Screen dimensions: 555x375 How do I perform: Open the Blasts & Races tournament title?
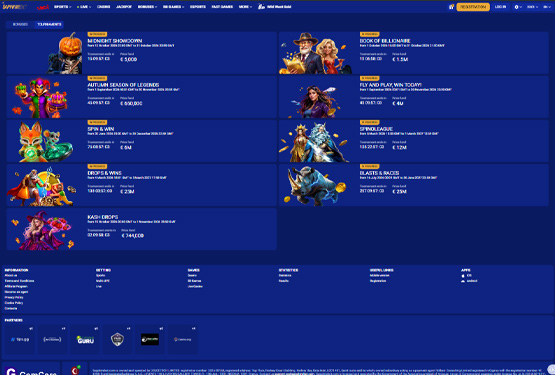[379, 173]
